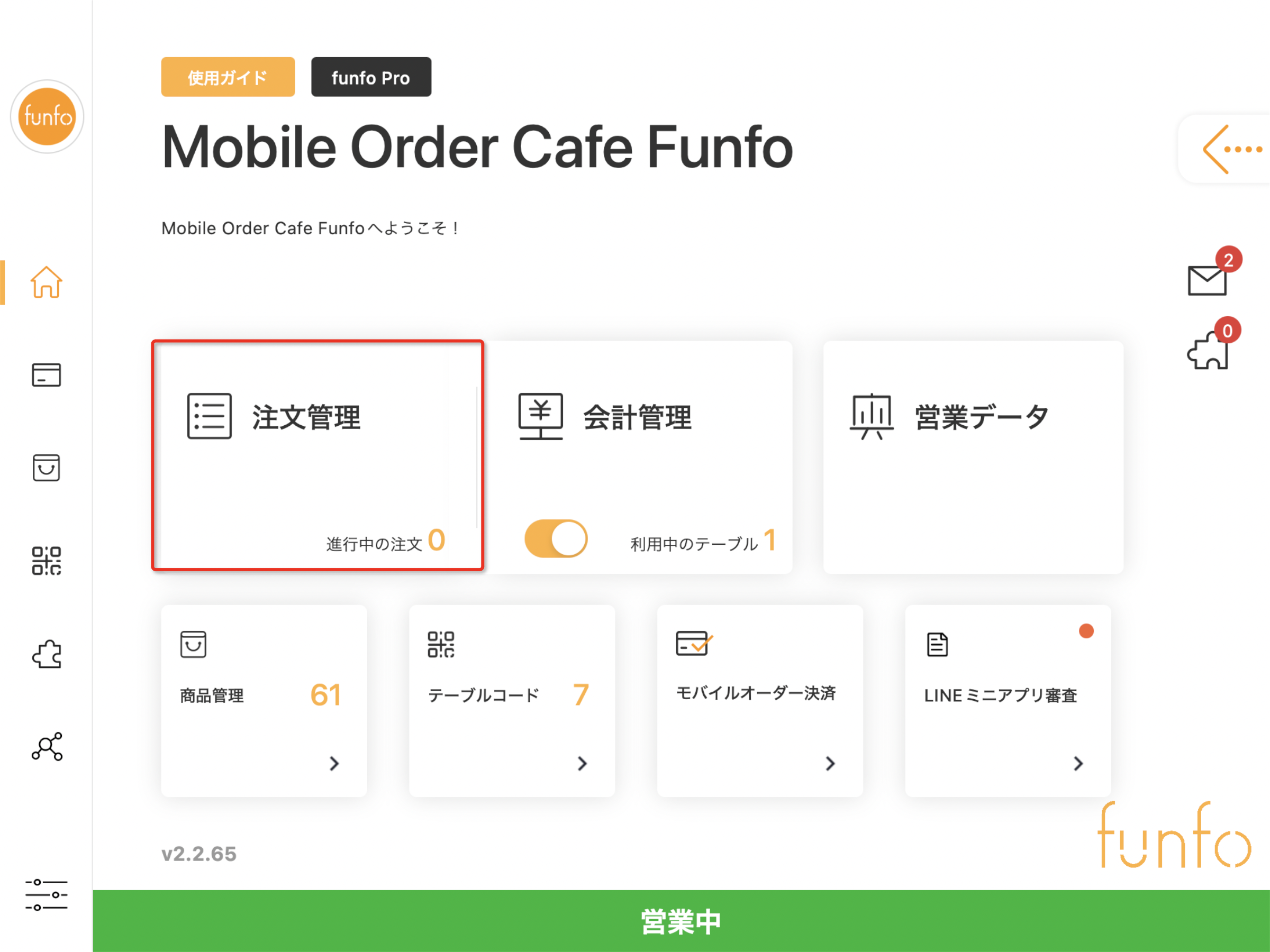Click the funfo logo in the sidebar
The image size is (1270, 952).
47,116
